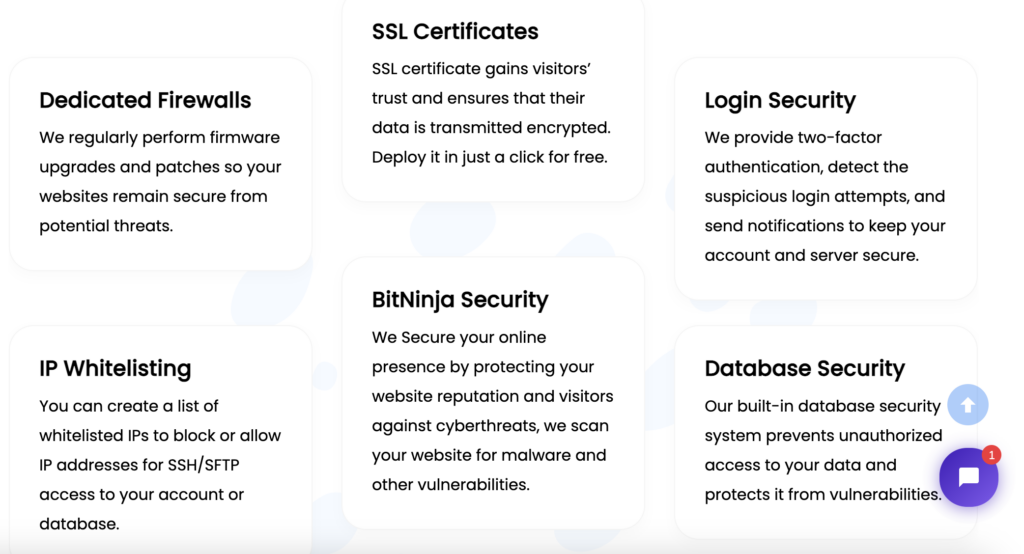This screenshot has height=554, width=1024.
Task: Click the SSL certificate description paragraph
Action: (491, 113)
